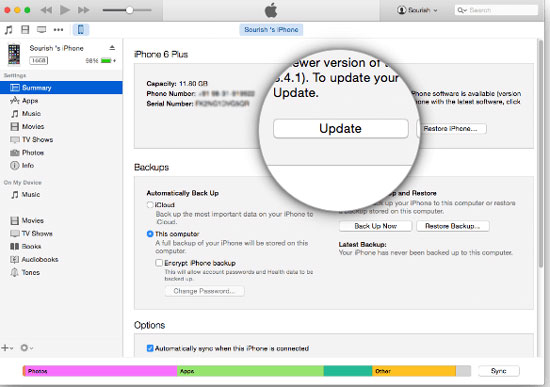Image resolution: width=550 pixels, height=387 pixels.
Task: Play the current track
Action: tap(65, 10)
